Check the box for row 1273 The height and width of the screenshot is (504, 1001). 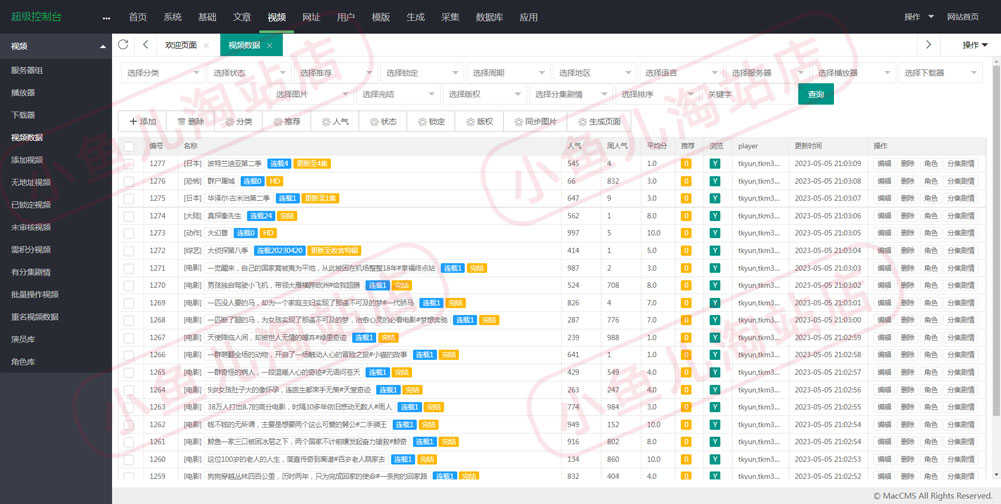pyautogui.click(x=129, y=233)
